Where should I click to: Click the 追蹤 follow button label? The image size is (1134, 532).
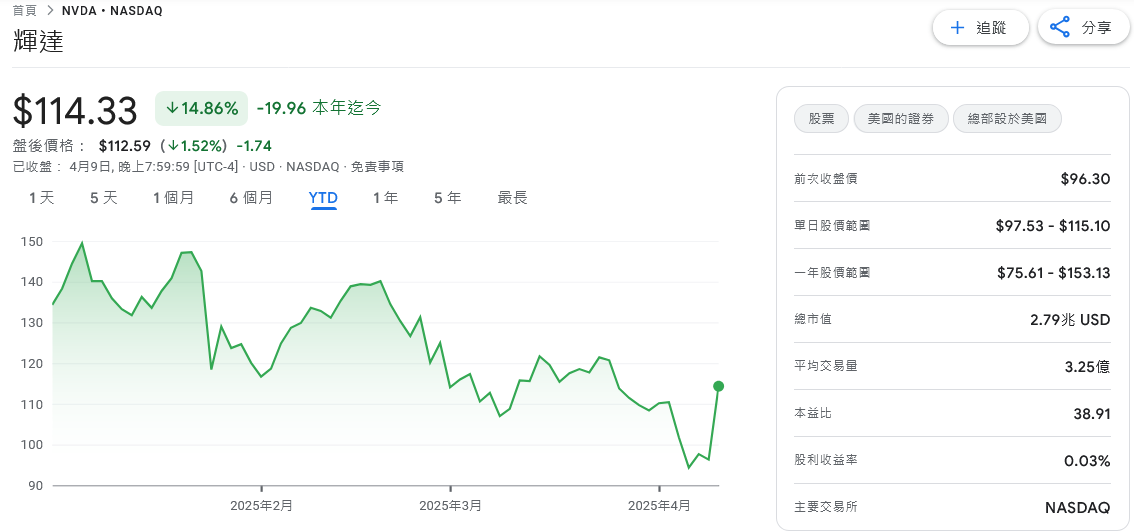pos(992,28)
